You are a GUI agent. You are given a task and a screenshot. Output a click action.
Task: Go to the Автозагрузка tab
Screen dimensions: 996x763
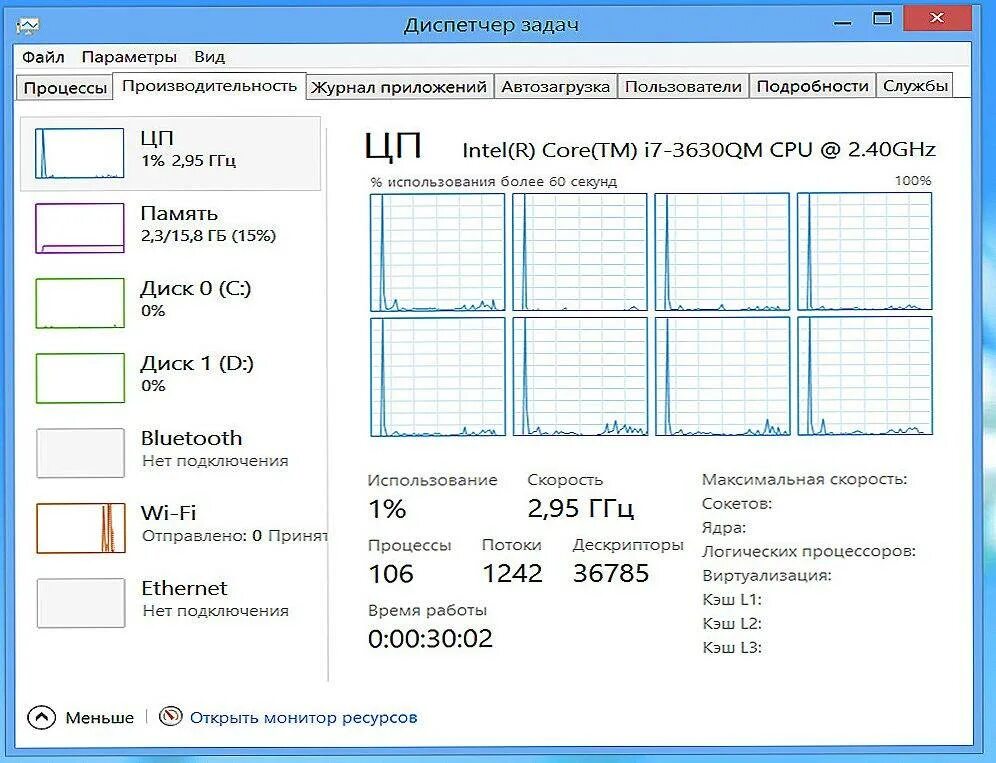[x=556, y=86]
